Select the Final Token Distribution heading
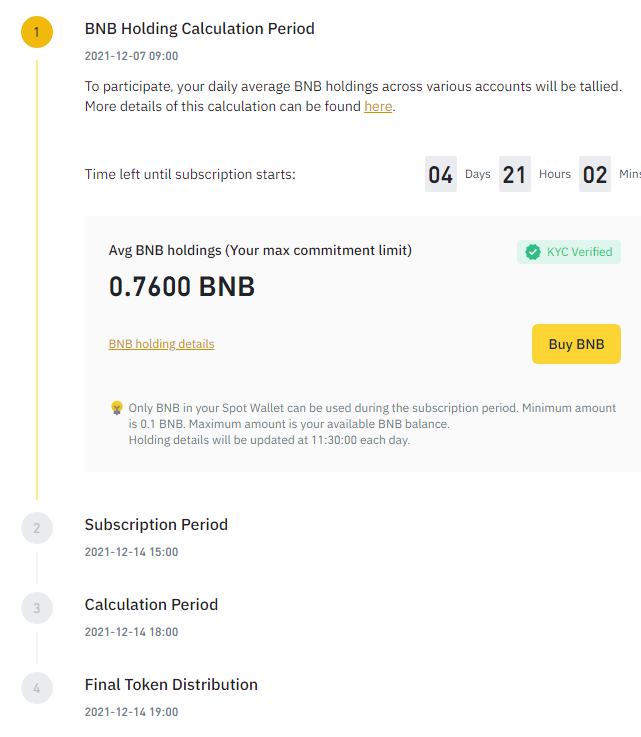Screen dimensions: 641x737 click(171, 685)
